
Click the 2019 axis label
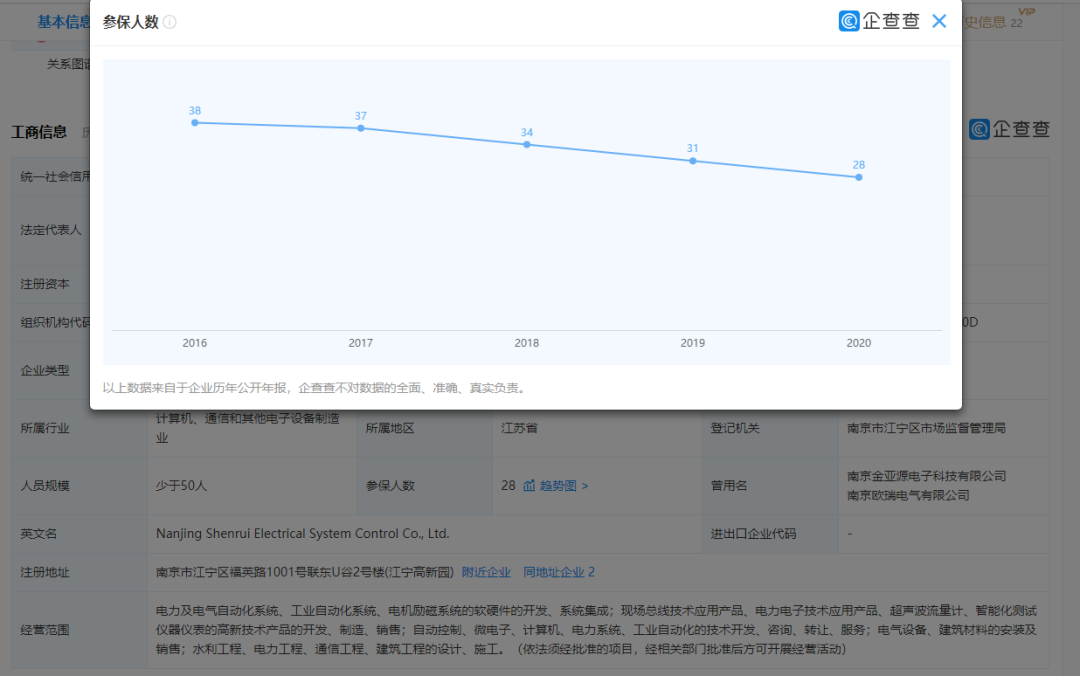693,343
